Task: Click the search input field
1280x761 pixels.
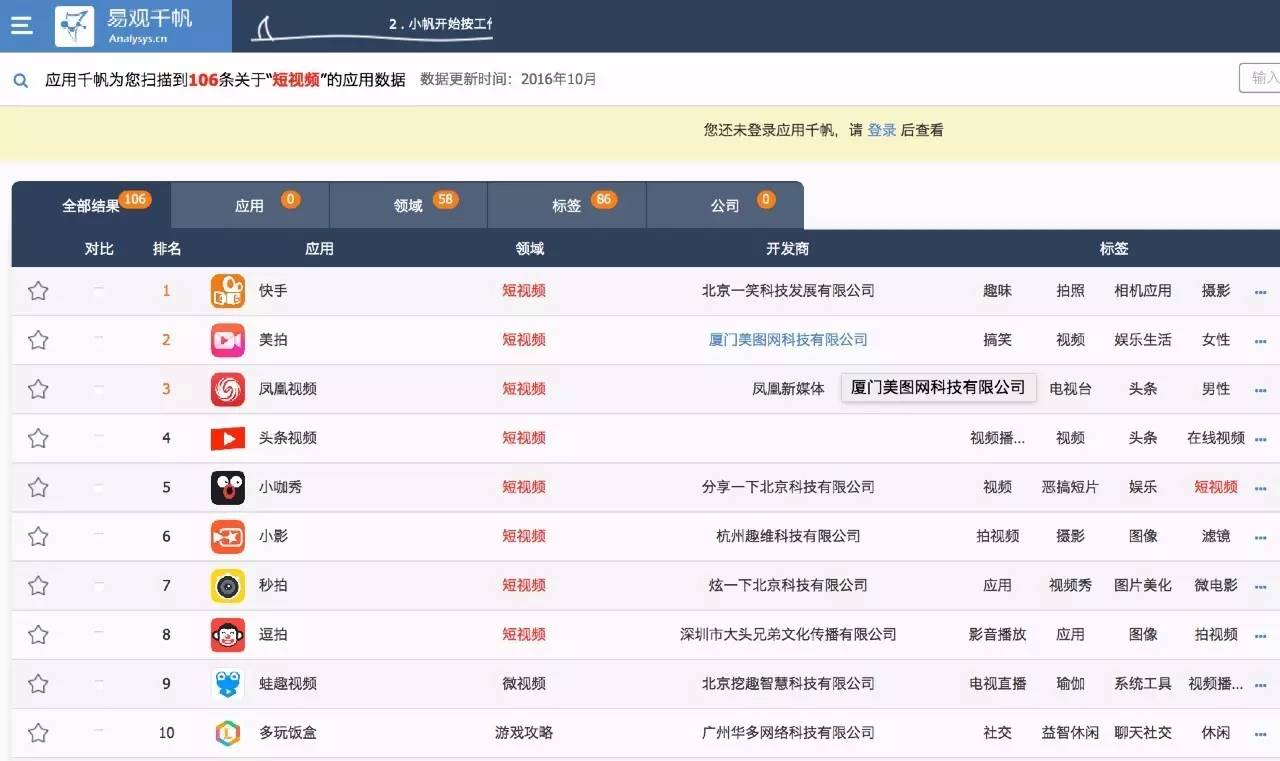Action: 1260,78
